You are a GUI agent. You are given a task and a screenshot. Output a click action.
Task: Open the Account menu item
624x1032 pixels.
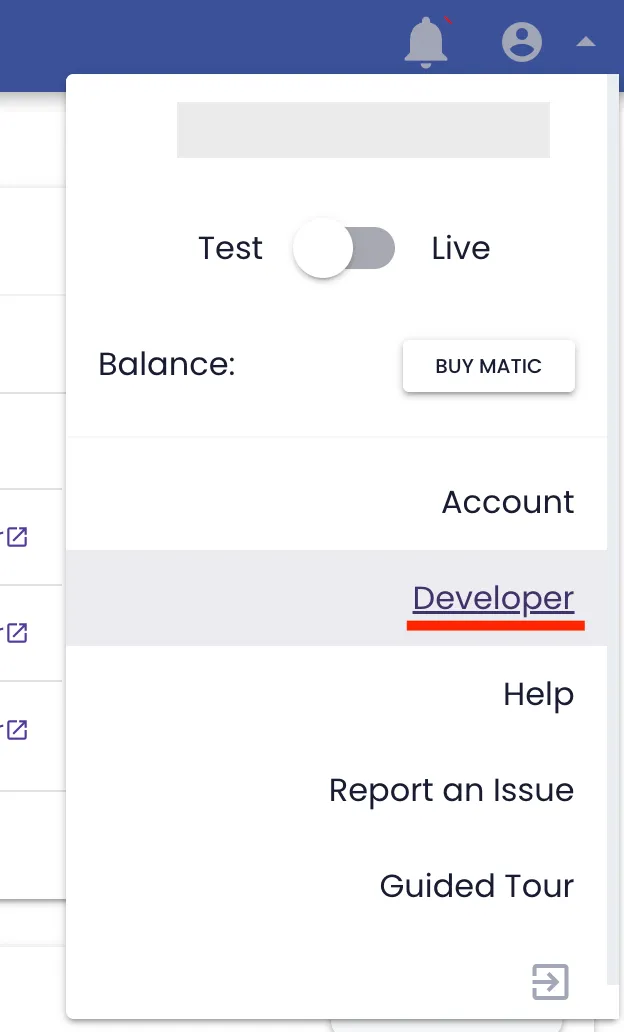(x=507, y=502)
